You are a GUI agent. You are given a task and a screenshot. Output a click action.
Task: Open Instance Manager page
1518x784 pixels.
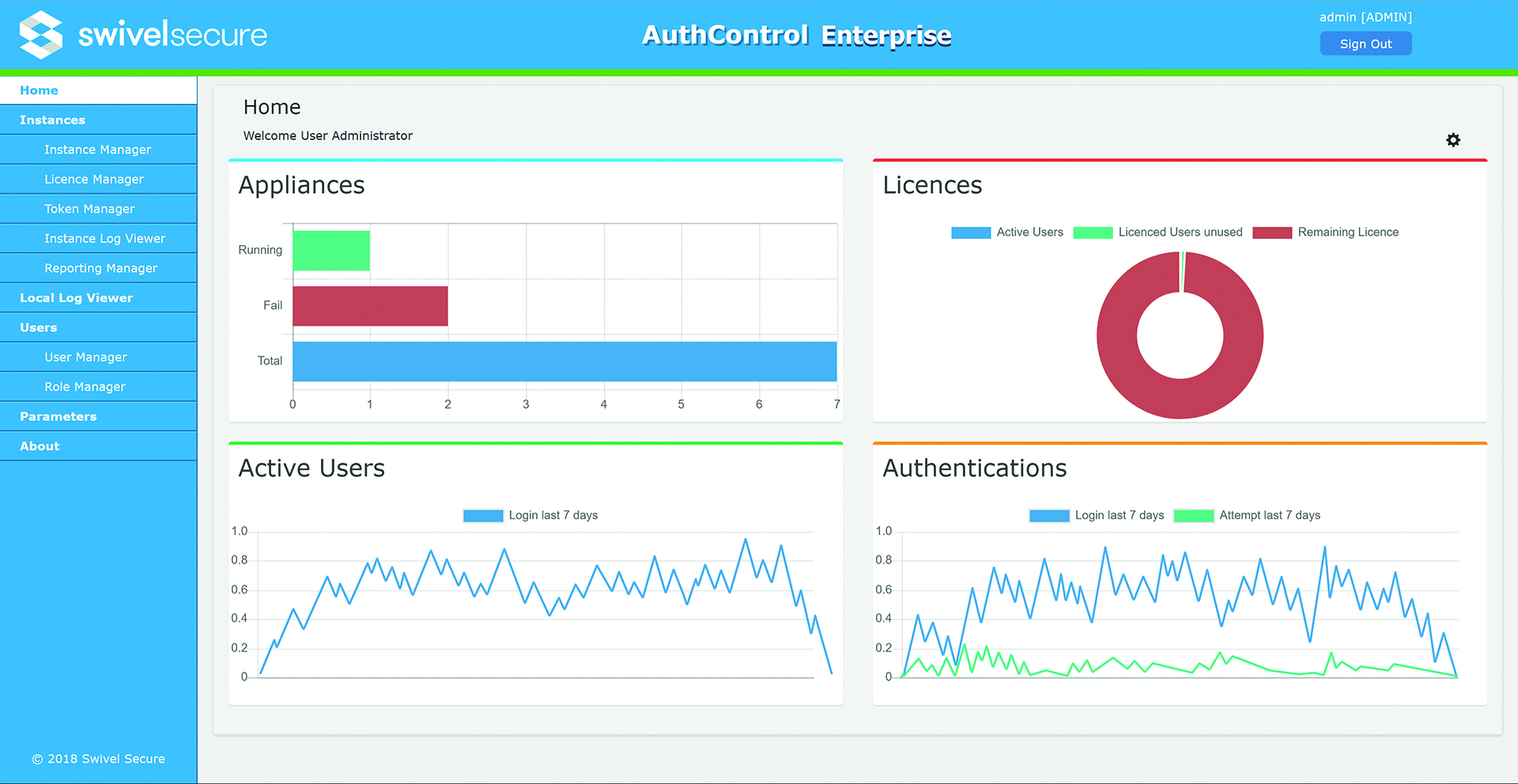[x=97, y=149]
